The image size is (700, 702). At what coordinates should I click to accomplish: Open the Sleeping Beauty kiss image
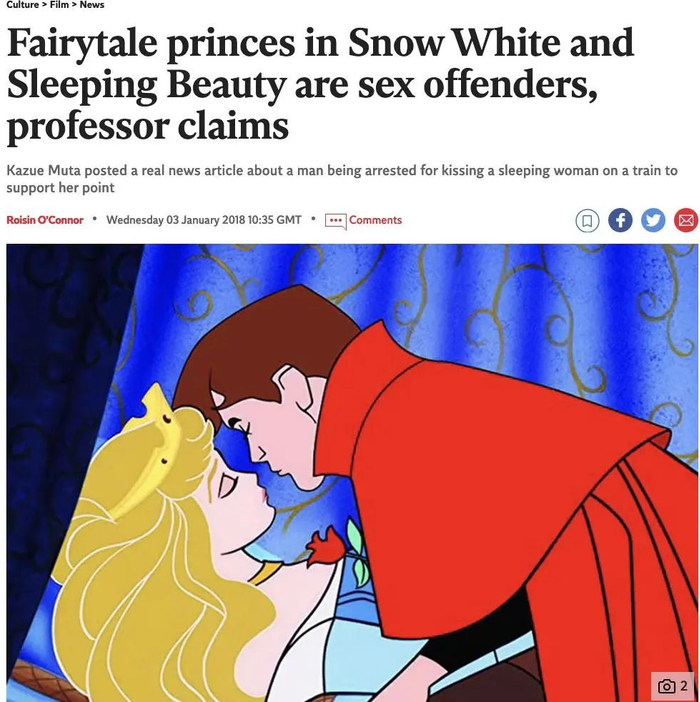click(352, 473)
